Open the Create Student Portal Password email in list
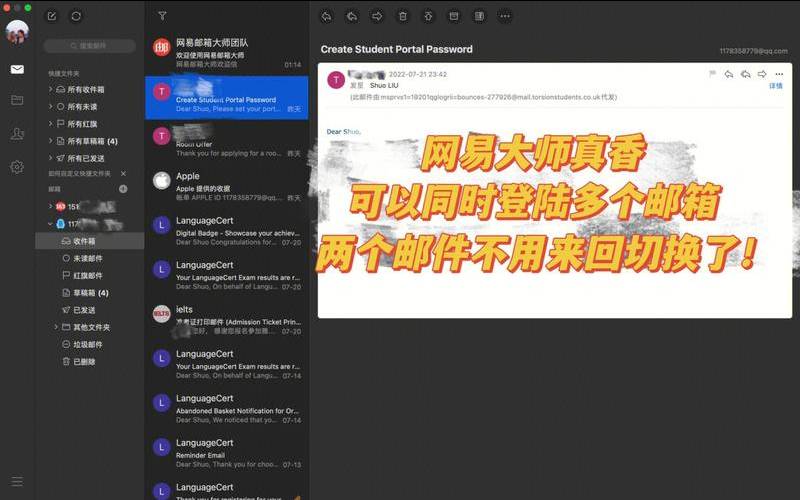This screenshot has height=500, width=800. coord(227,97)
